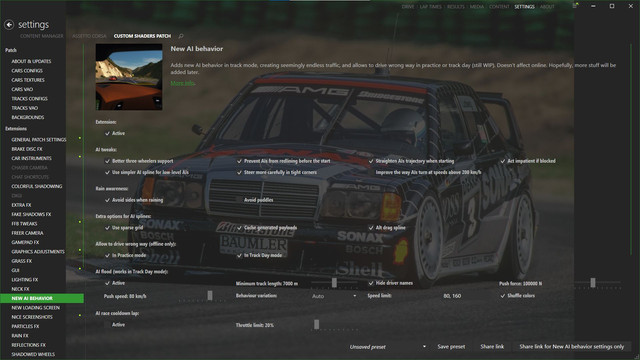This screenshot has width=640, height=360.
Task: Open the ABOUT tab
Action: coord(547,7)
